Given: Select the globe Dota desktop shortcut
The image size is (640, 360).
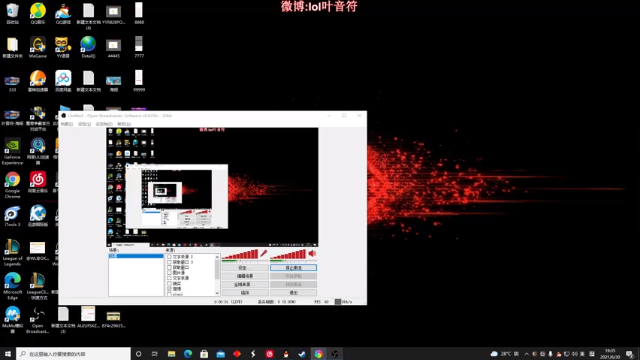Looking at the screenshot, I should click(88, 47).
